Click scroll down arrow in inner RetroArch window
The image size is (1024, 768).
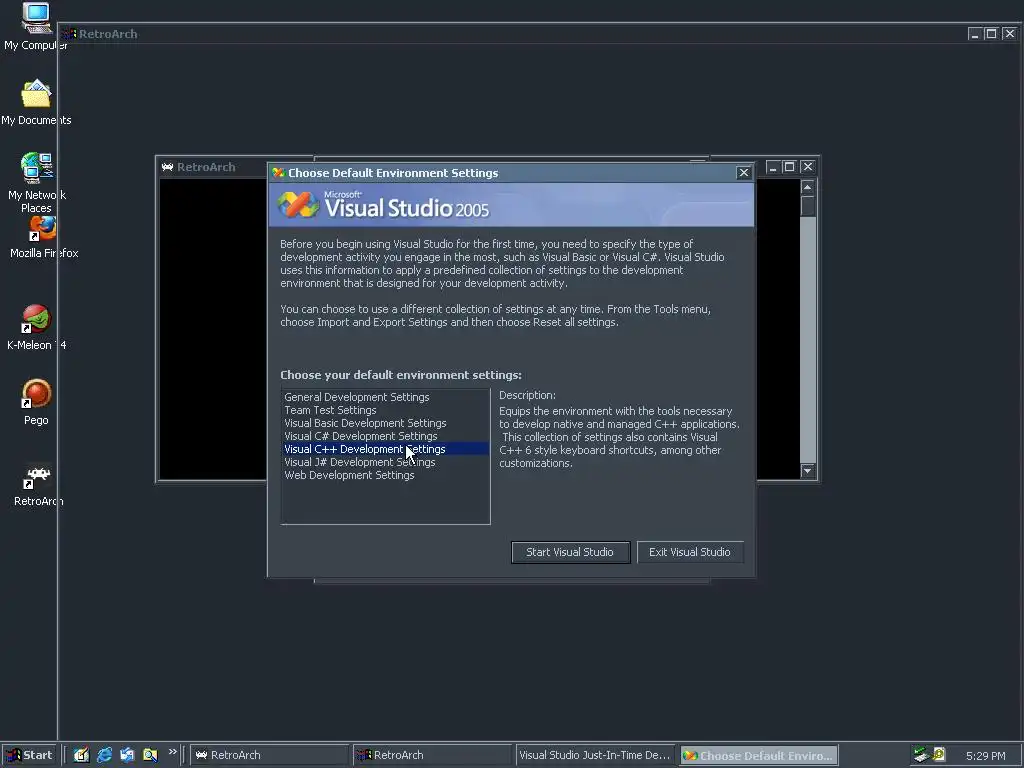808,471
